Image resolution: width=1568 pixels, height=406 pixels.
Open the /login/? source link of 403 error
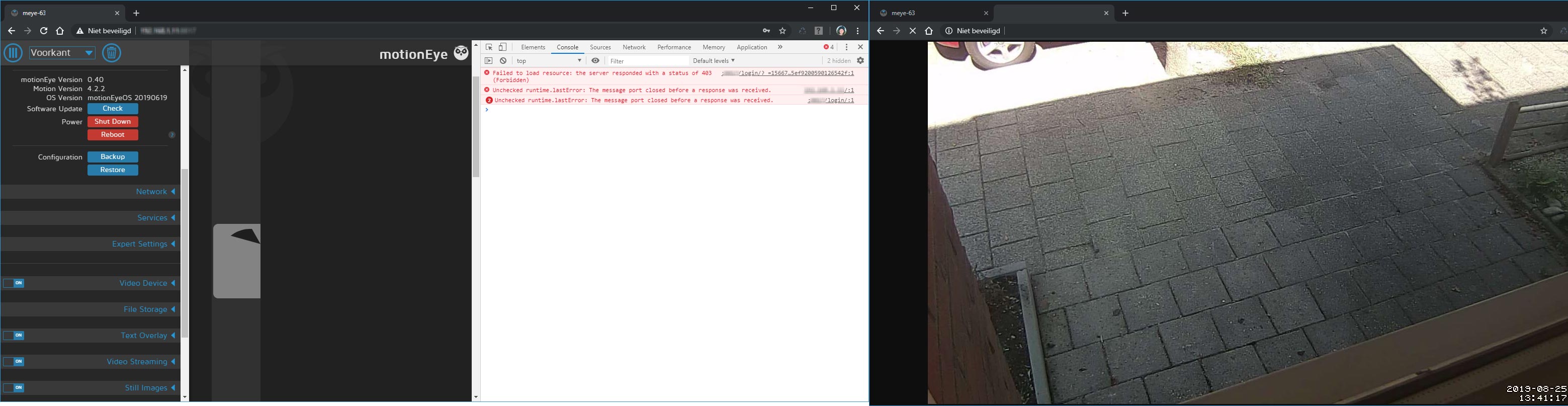tap(788, 73)
